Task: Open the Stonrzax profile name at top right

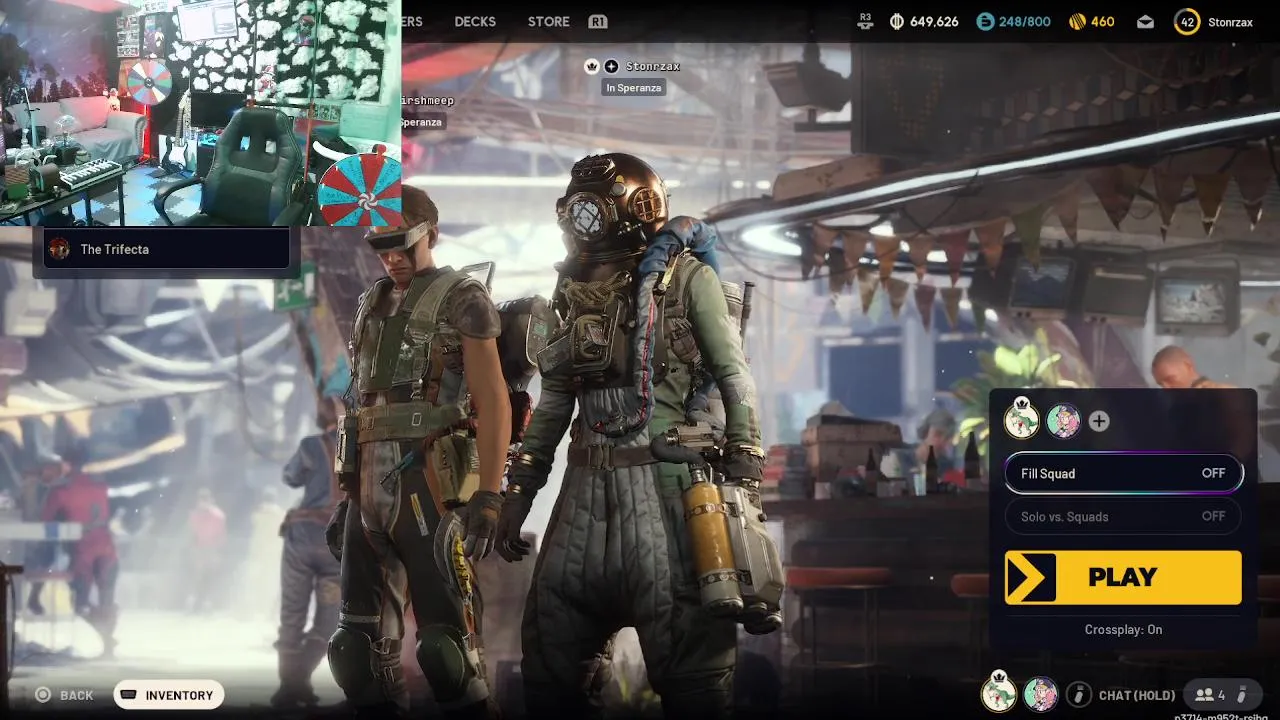Action: tap(1230, 21)
